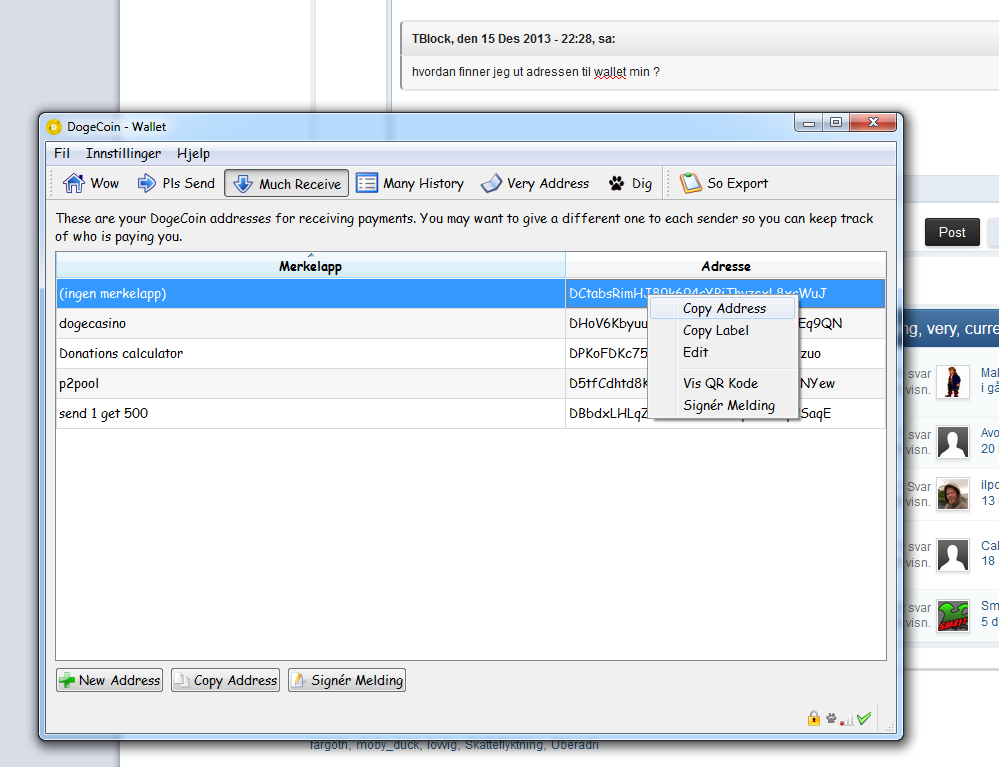Sort by the Merkelapp column header
Viewport: 999px width, 767px height.
(x=310, y=266)
